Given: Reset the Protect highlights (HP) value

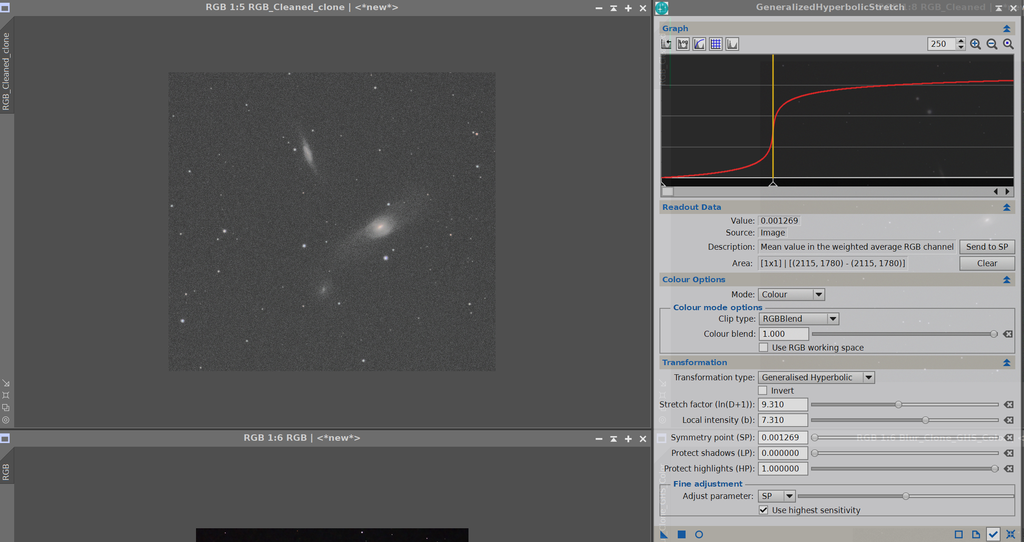Looking at the screenshot, I should click(x=1008, y=469).
